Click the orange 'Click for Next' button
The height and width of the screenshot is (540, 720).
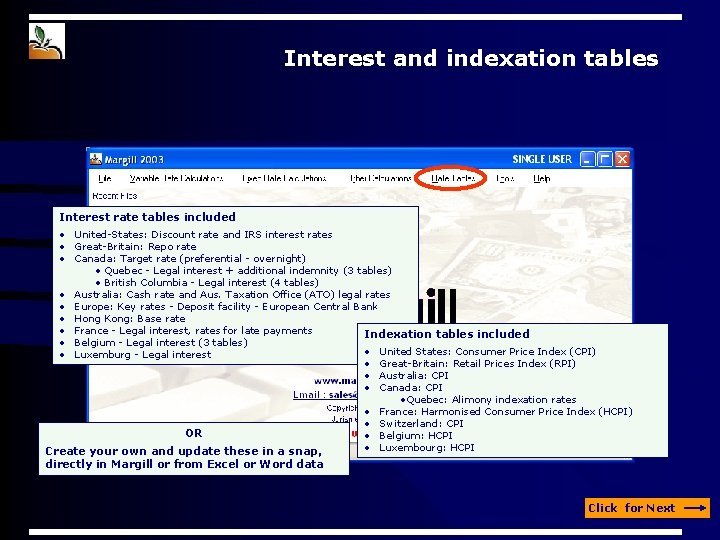647,508
